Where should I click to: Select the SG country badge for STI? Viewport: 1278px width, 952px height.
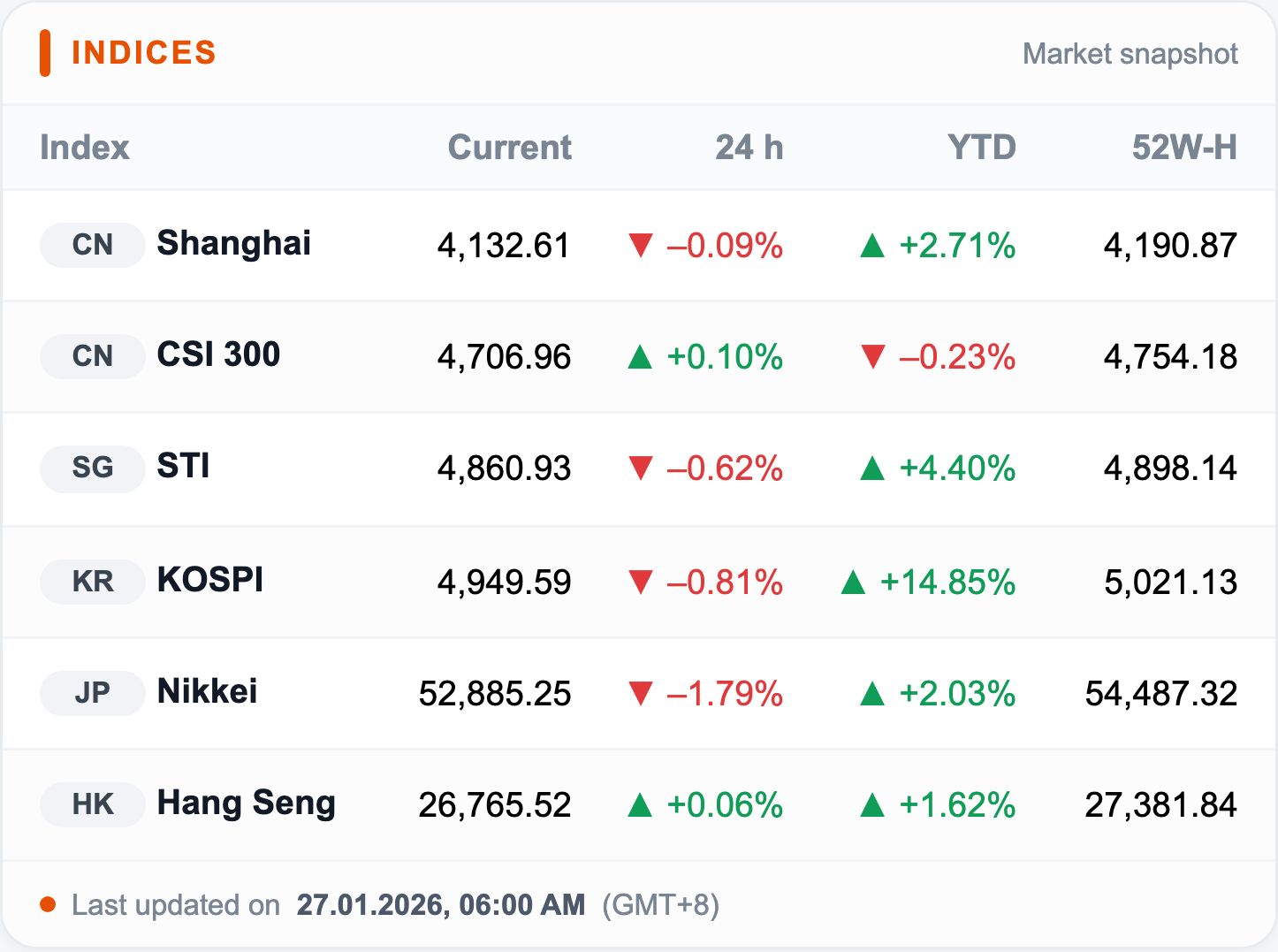pos(92,468)
